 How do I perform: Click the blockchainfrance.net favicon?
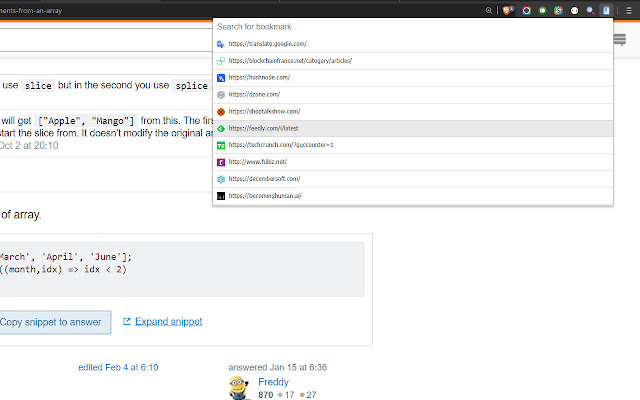point(221,61)
